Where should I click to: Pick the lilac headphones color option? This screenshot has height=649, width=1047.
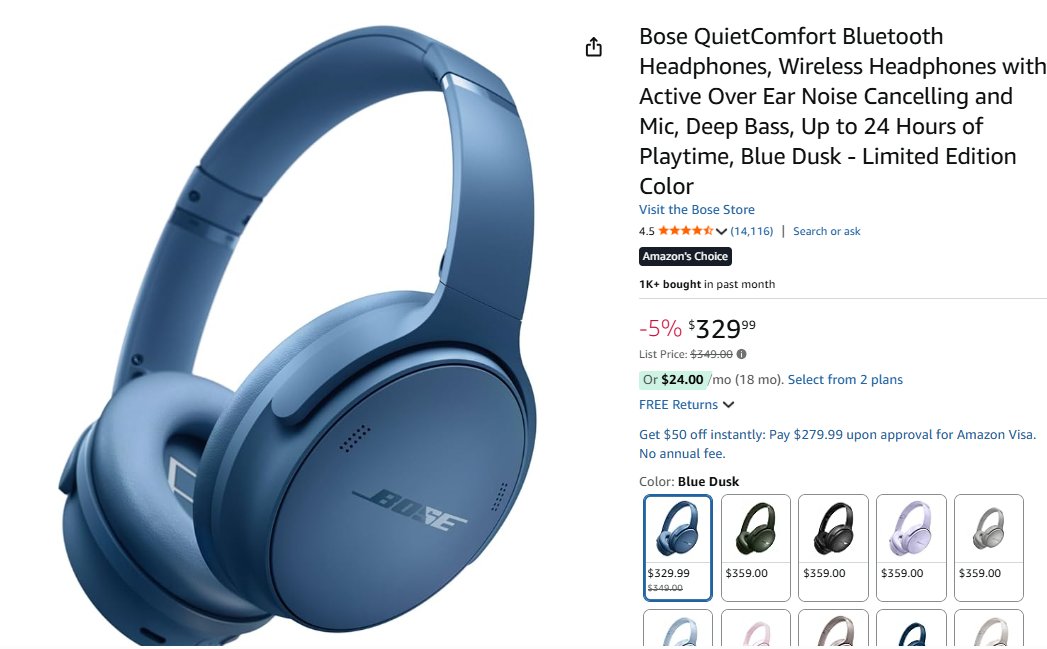(x=911, y=548)
